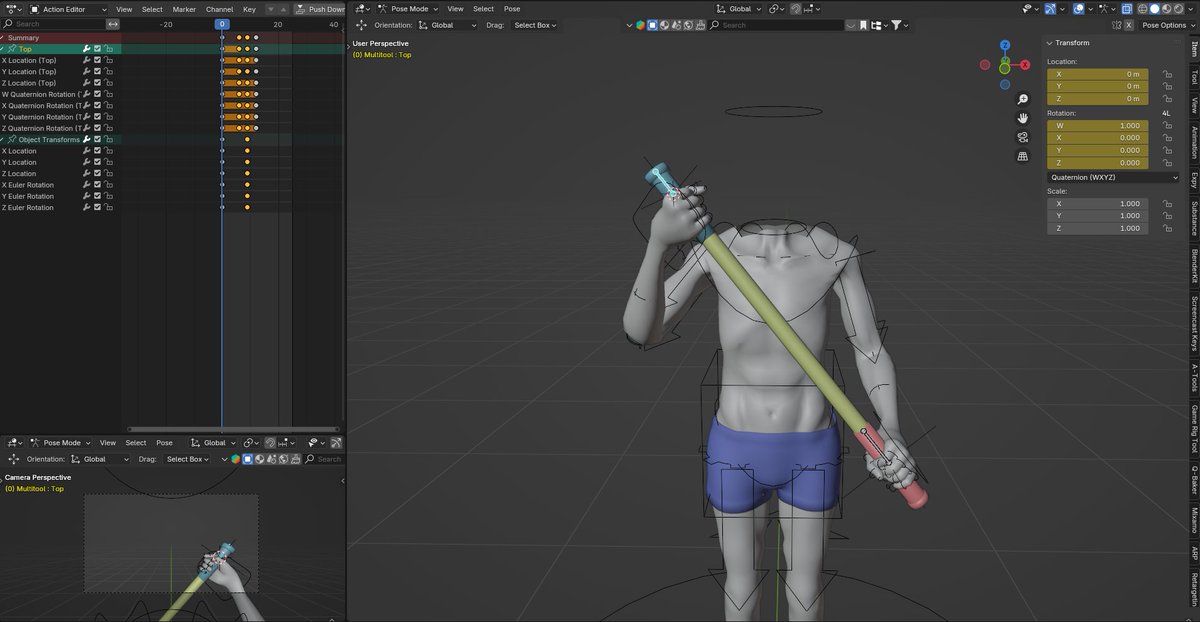This screenshot has width=1200, height=622.
Task: Click the blue Z axis on the navigation gizmo
Action: (1005, 46)
